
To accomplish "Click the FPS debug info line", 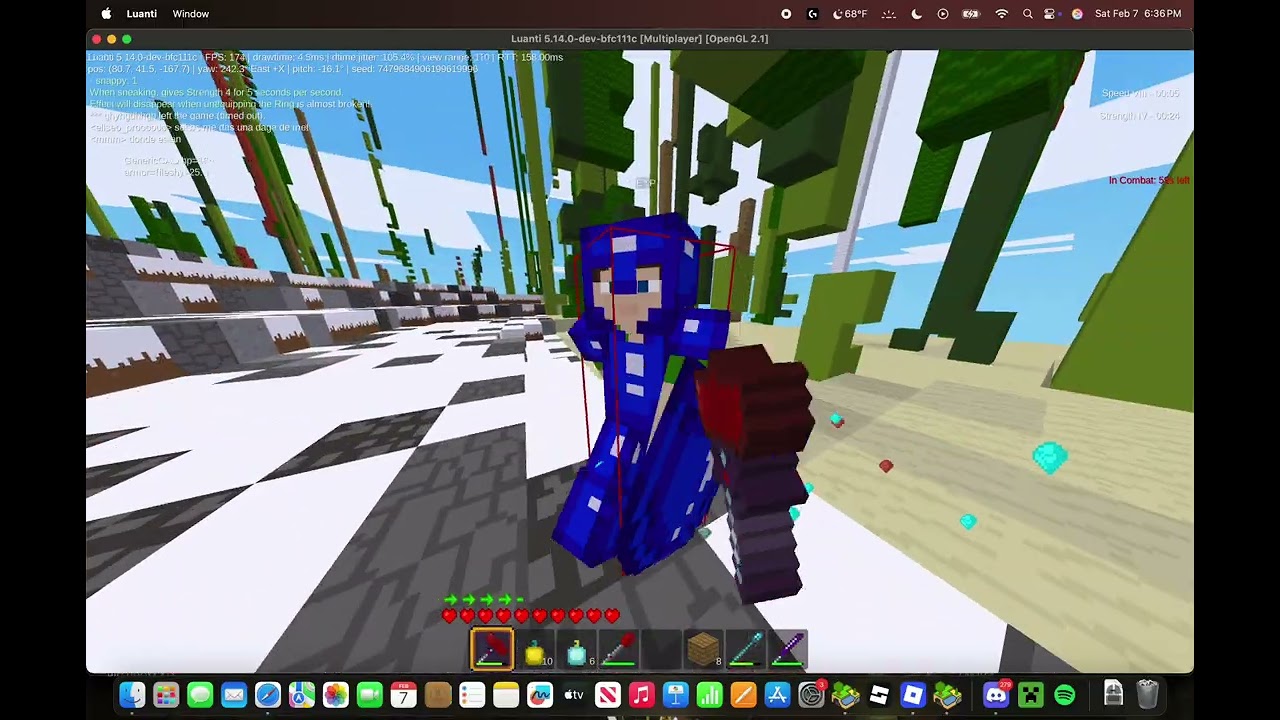I will (325, 58).
